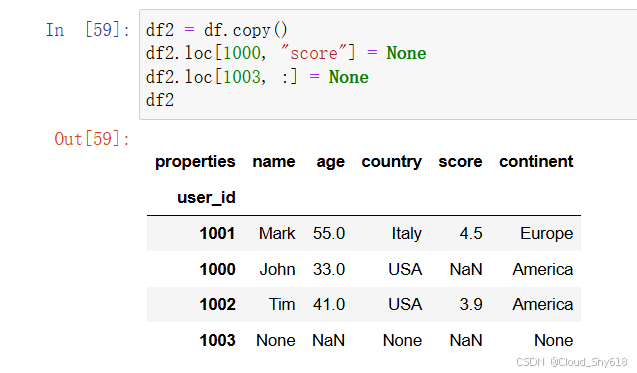
Task: Click the country cell 'USA' in row 1002
Action: pyautogui.click(x=405, y=304)
